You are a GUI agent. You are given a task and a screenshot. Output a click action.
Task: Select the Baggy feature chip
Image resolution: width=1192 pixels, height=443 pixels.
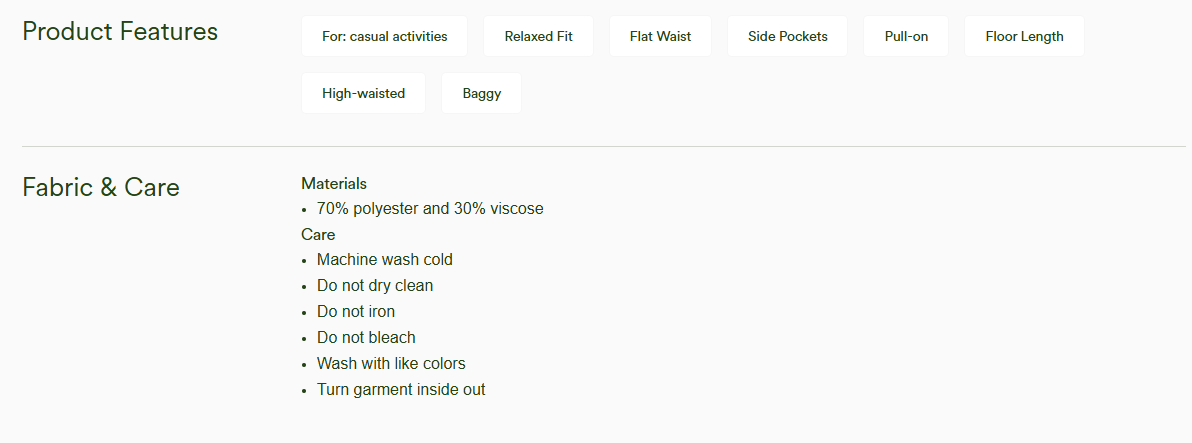pos(481,93)
